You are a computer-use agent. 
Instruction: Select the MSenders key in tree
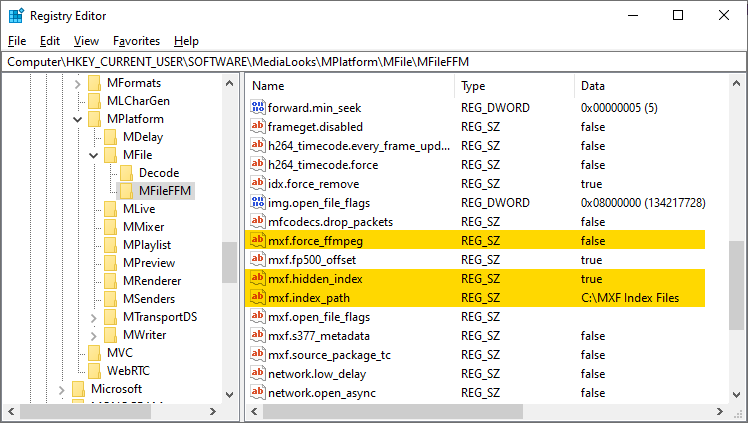point(149,299)
